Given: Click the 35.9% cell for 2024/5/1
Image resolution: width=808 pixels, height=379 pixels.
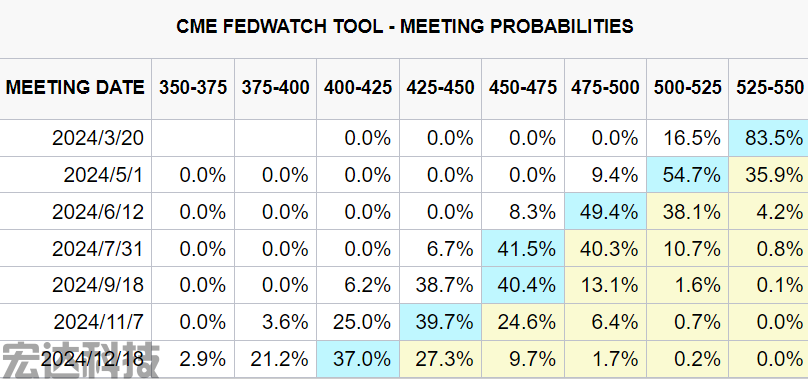Looking at the screenshot, I should 768,175.
